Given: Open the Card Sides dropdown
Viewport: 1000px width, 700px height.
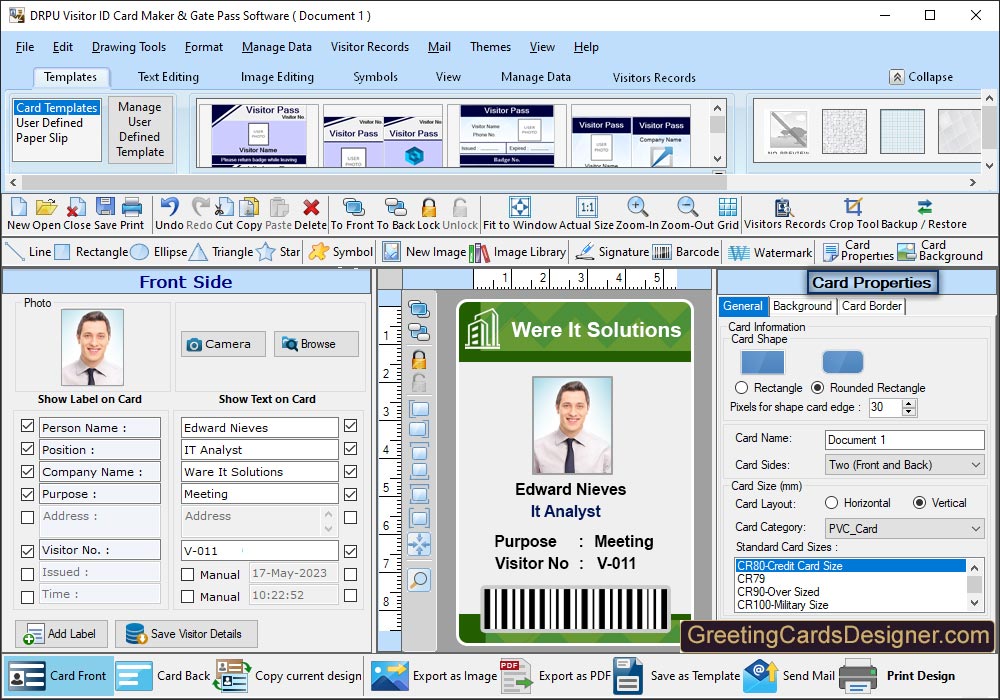Looking at the screenshot, I should coord(904,465).
